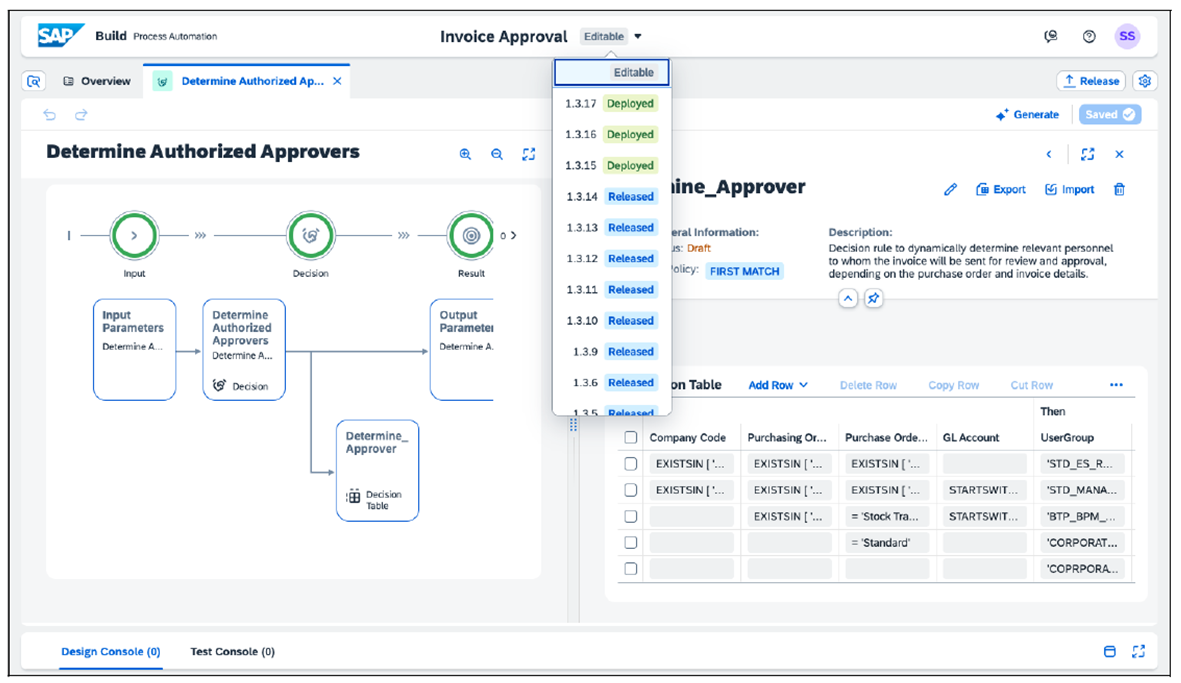
Task: Open the Add Row dropdown
Action: pos(777,385)
